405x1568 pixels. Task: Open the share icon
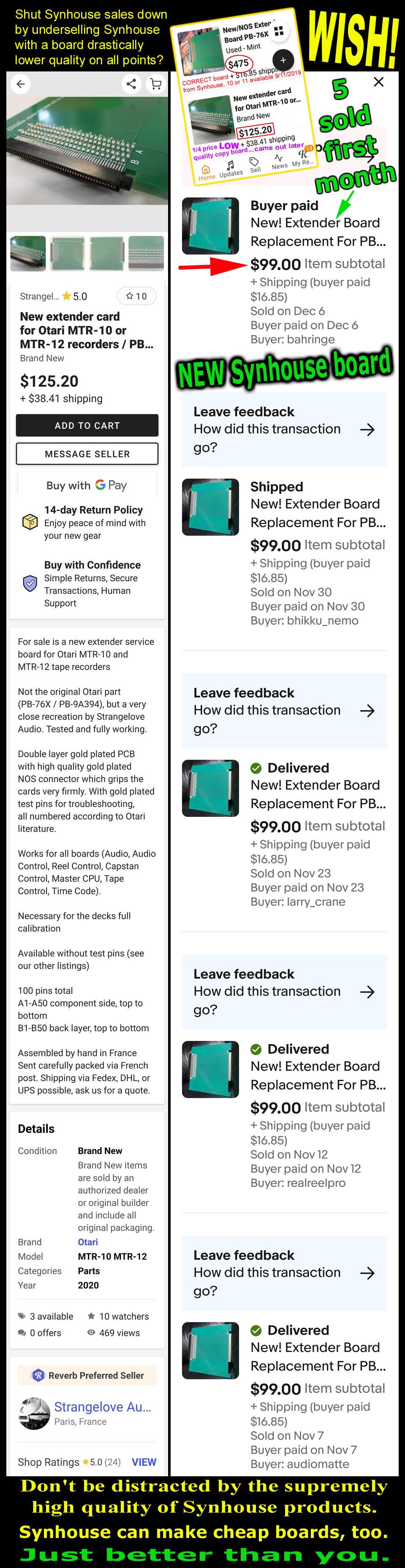pyautogui.click(x=131, y=84)
